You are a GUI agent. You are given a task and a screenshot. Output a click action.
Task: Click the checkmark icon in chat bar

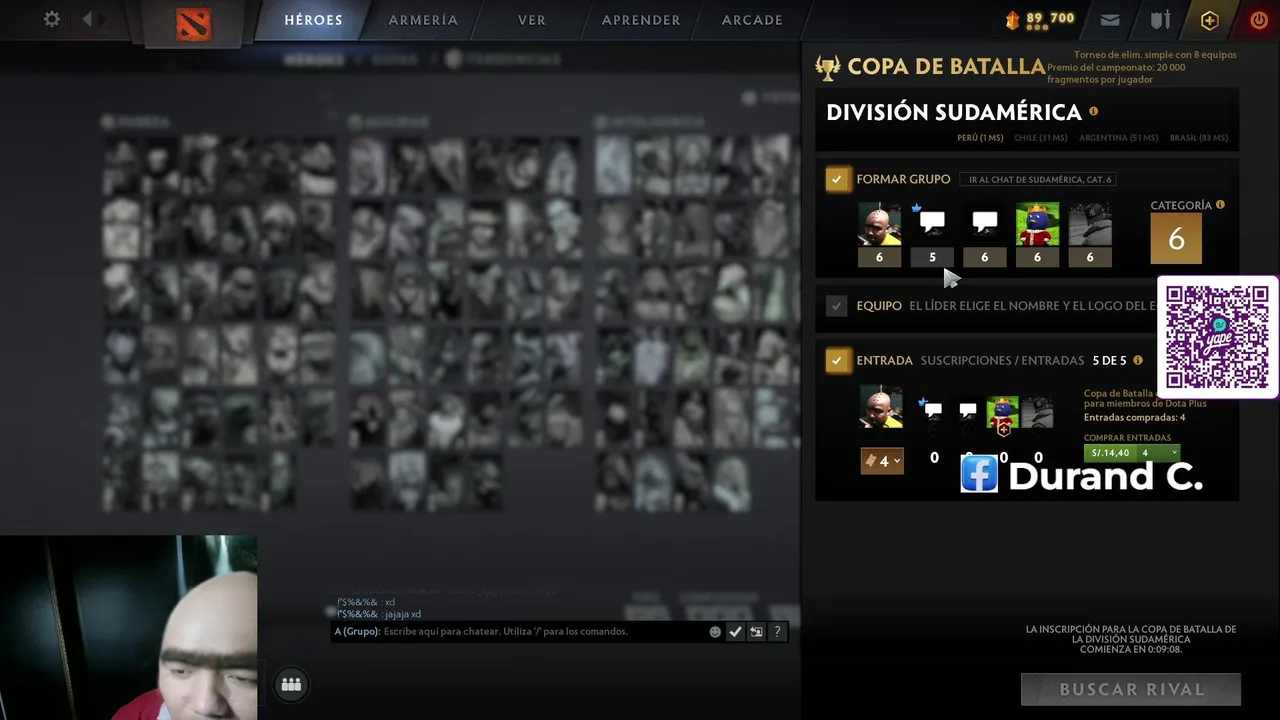[735, 632]
